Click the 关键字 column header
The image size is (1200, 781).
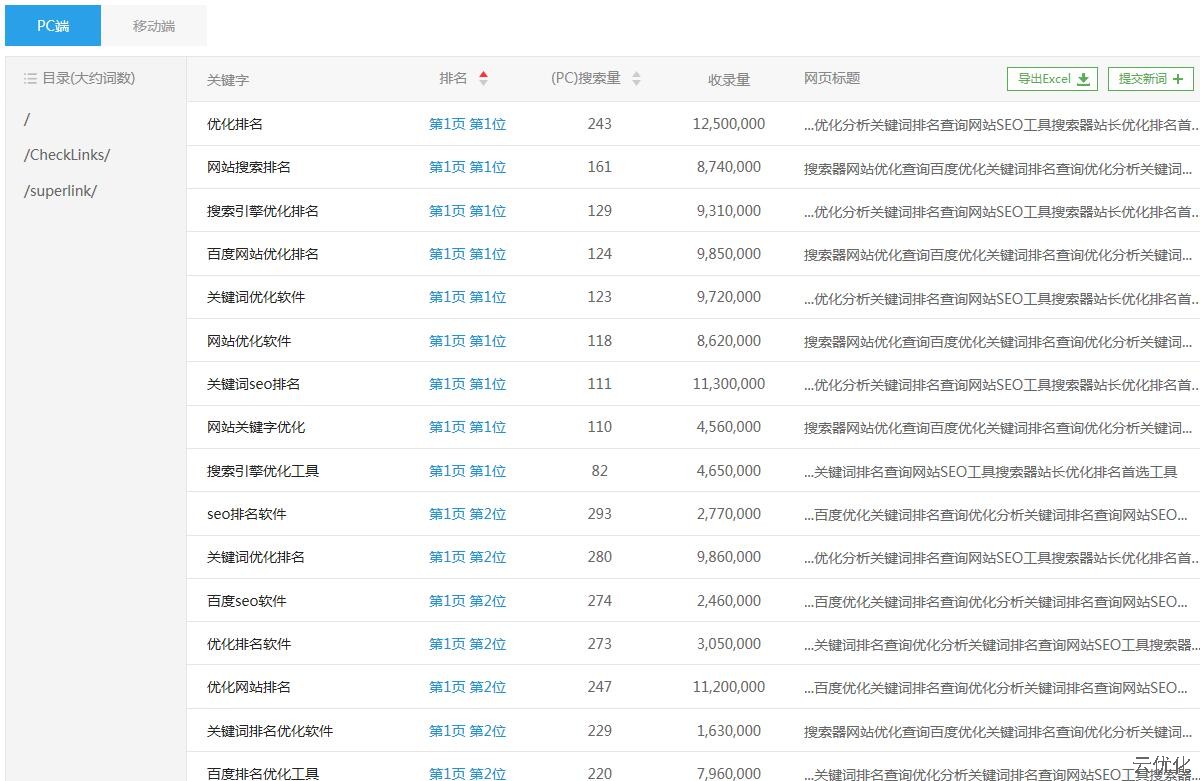tap(228, 79)
